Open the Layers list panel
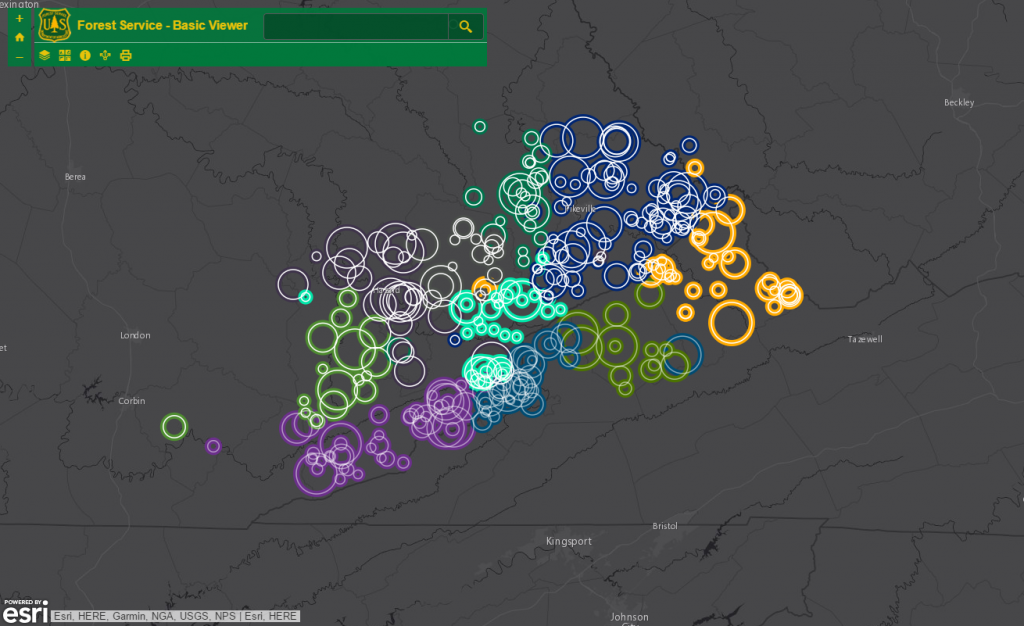The image size is (1024, 626). (x=44, y=55)
